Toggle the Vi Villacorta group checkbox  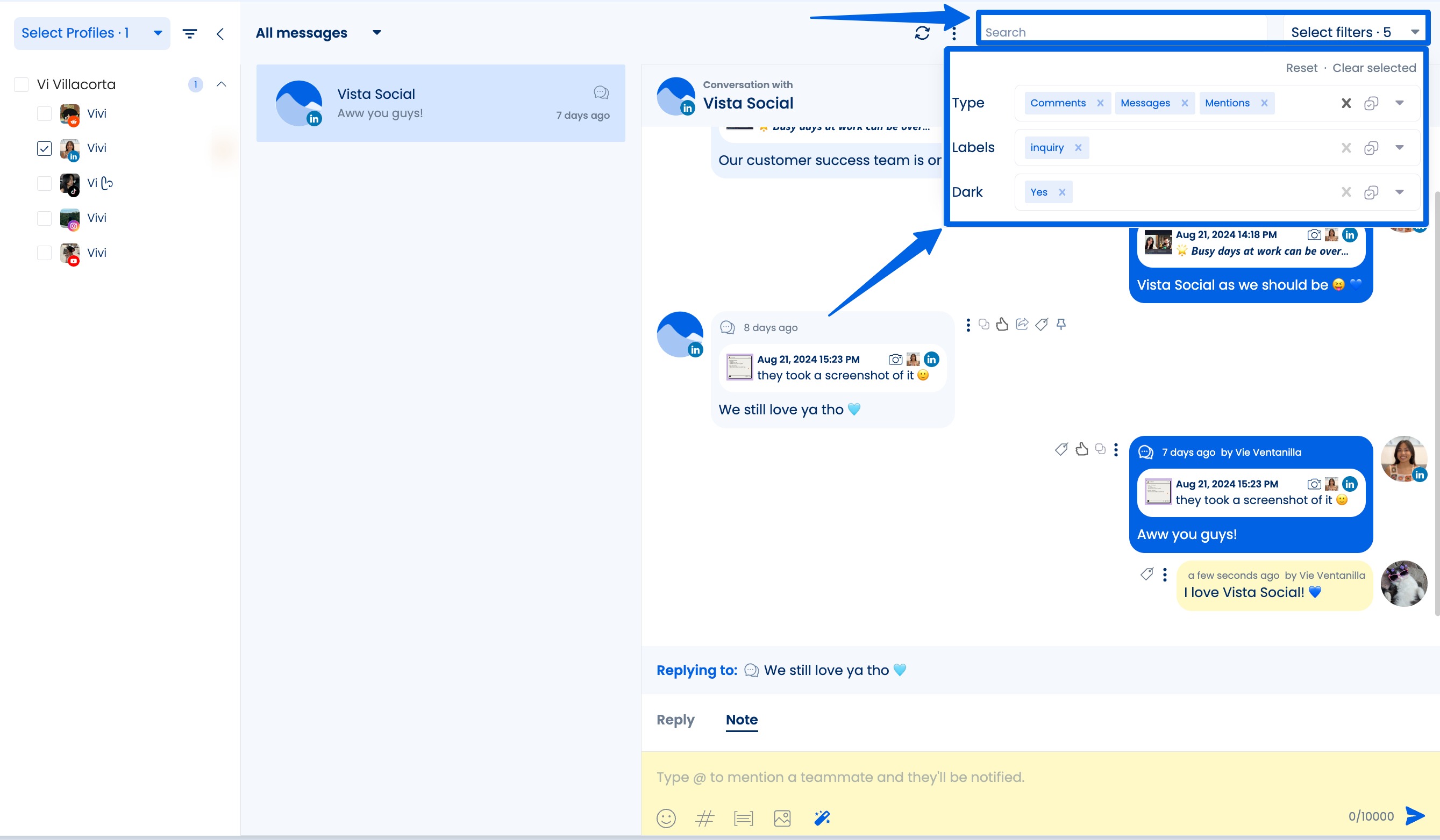coord(21,84)
